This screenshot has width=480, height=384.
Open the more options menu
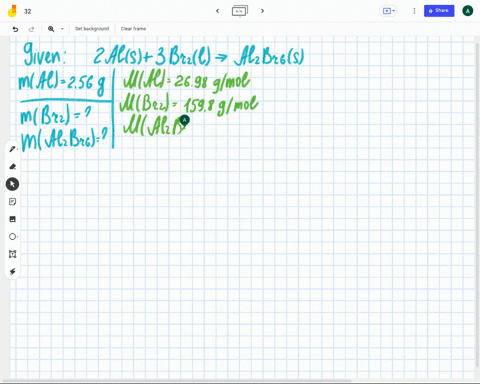coord(414,11)
